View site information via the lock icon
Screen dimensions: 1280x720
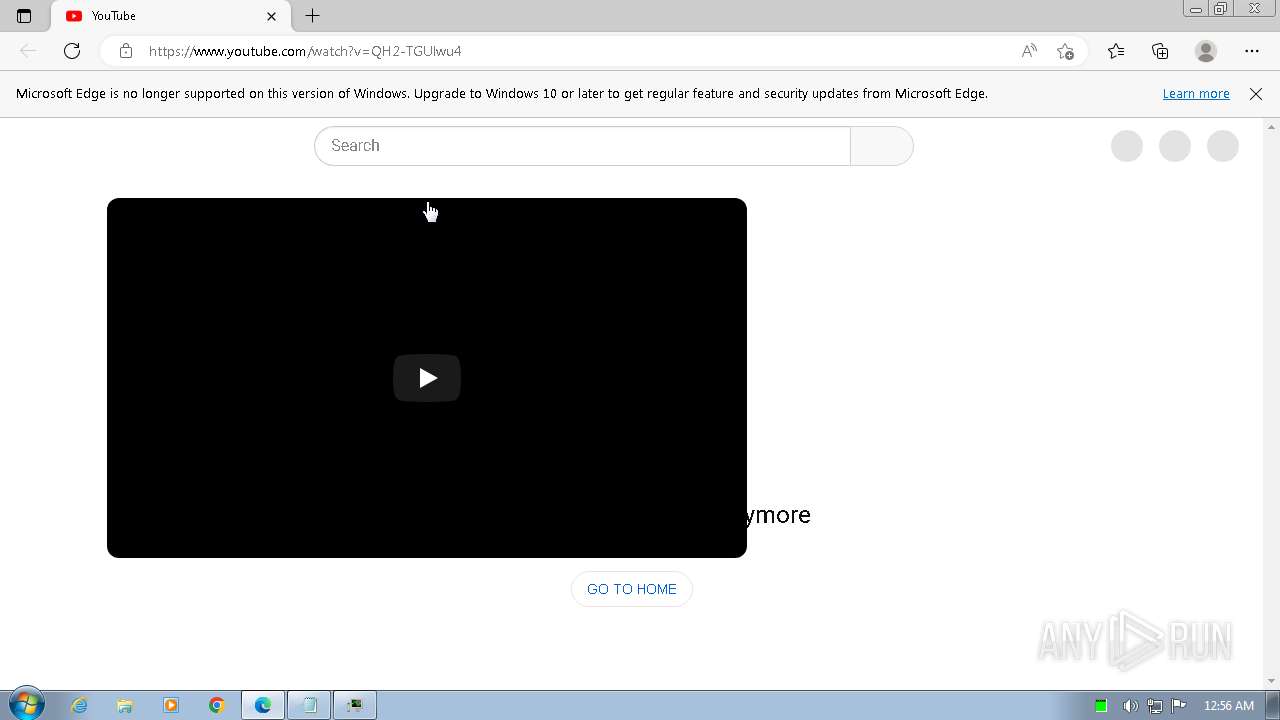coord(126,51)
